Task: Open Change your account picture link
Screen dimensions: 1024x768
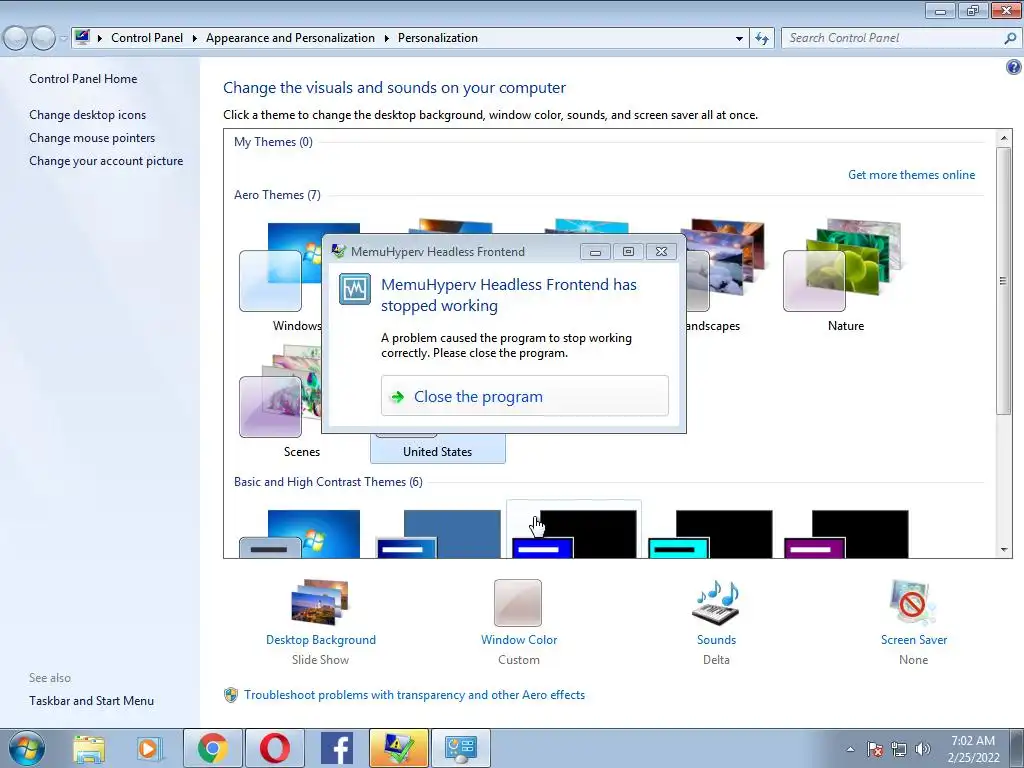Action: (106, 161)
